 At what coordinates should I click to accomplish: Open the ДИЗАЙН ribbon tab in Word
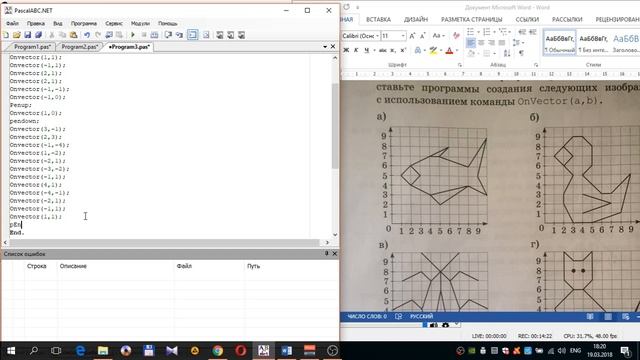(416, 20)
